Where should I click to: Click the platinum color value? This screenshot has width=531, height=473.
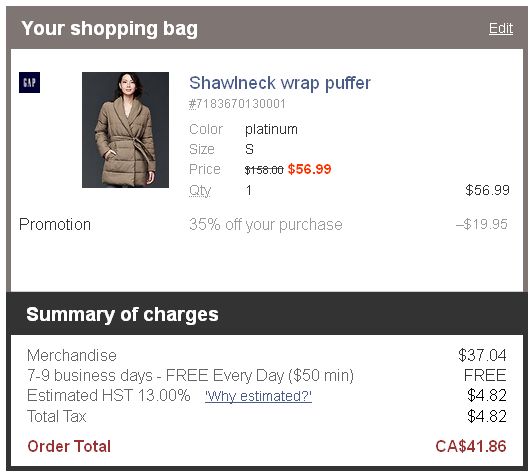point(271,129)
